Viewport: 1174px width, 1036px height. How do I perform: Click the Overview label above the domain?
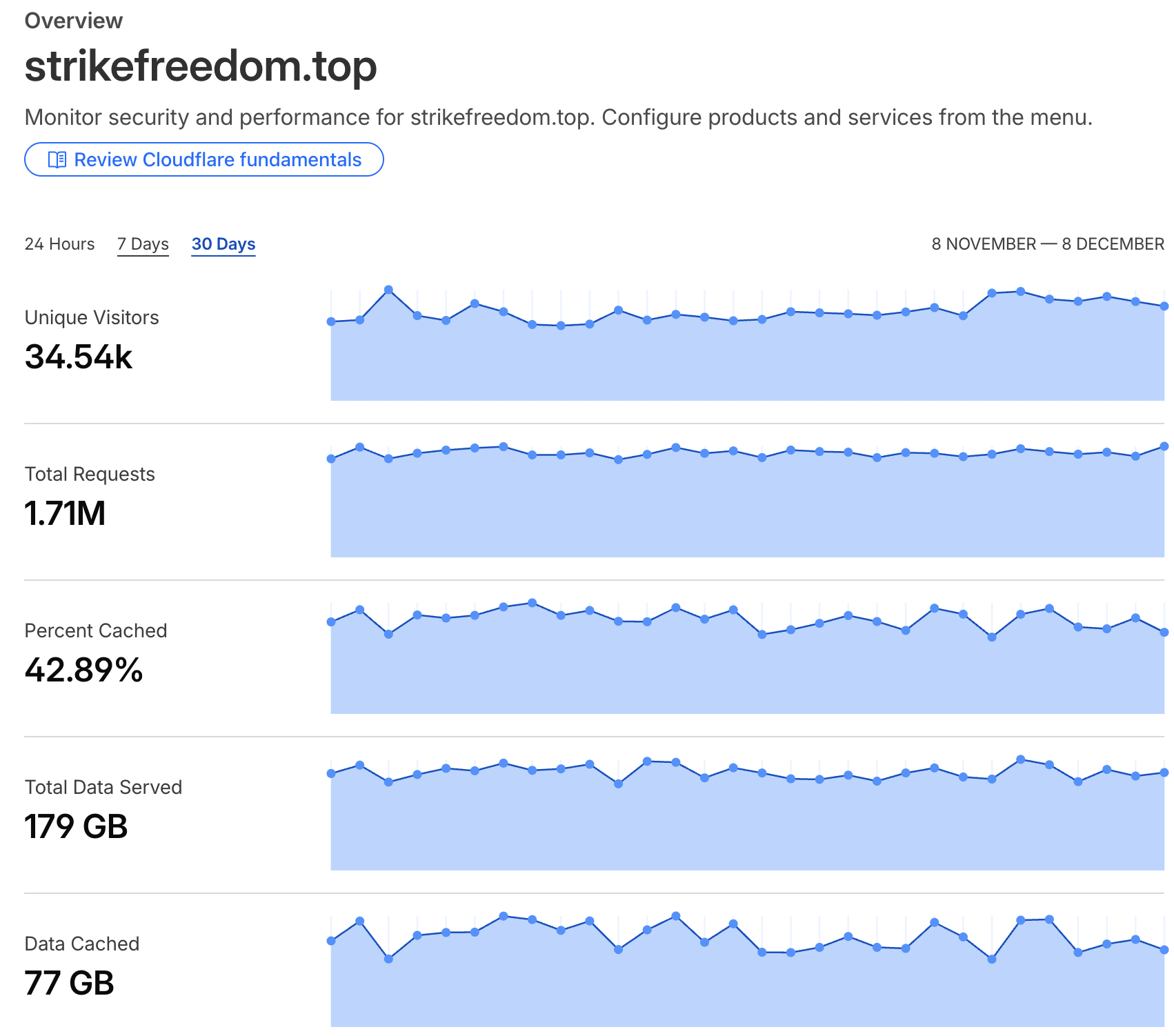point(73,21)
